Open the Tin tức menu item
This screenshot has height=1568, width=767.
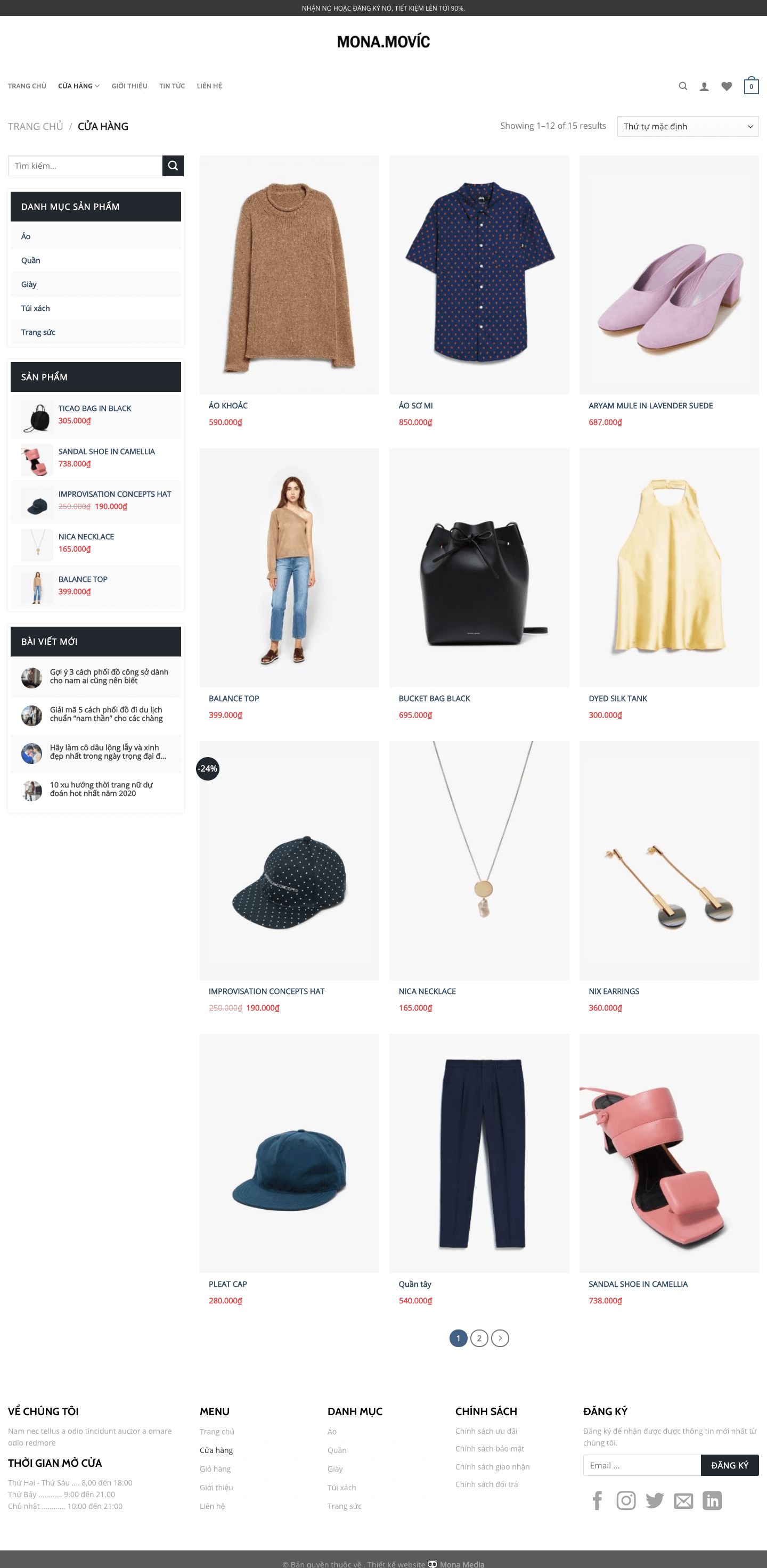[172, 86]
